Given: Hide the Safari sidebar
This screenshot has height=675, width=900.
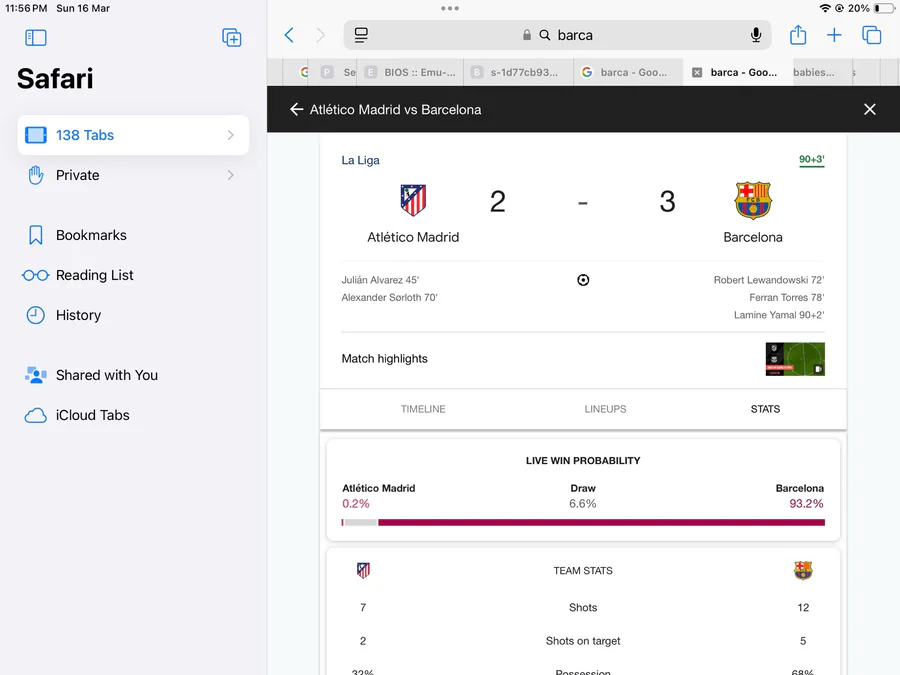Looking at the screenshot, I should (36, 38).
